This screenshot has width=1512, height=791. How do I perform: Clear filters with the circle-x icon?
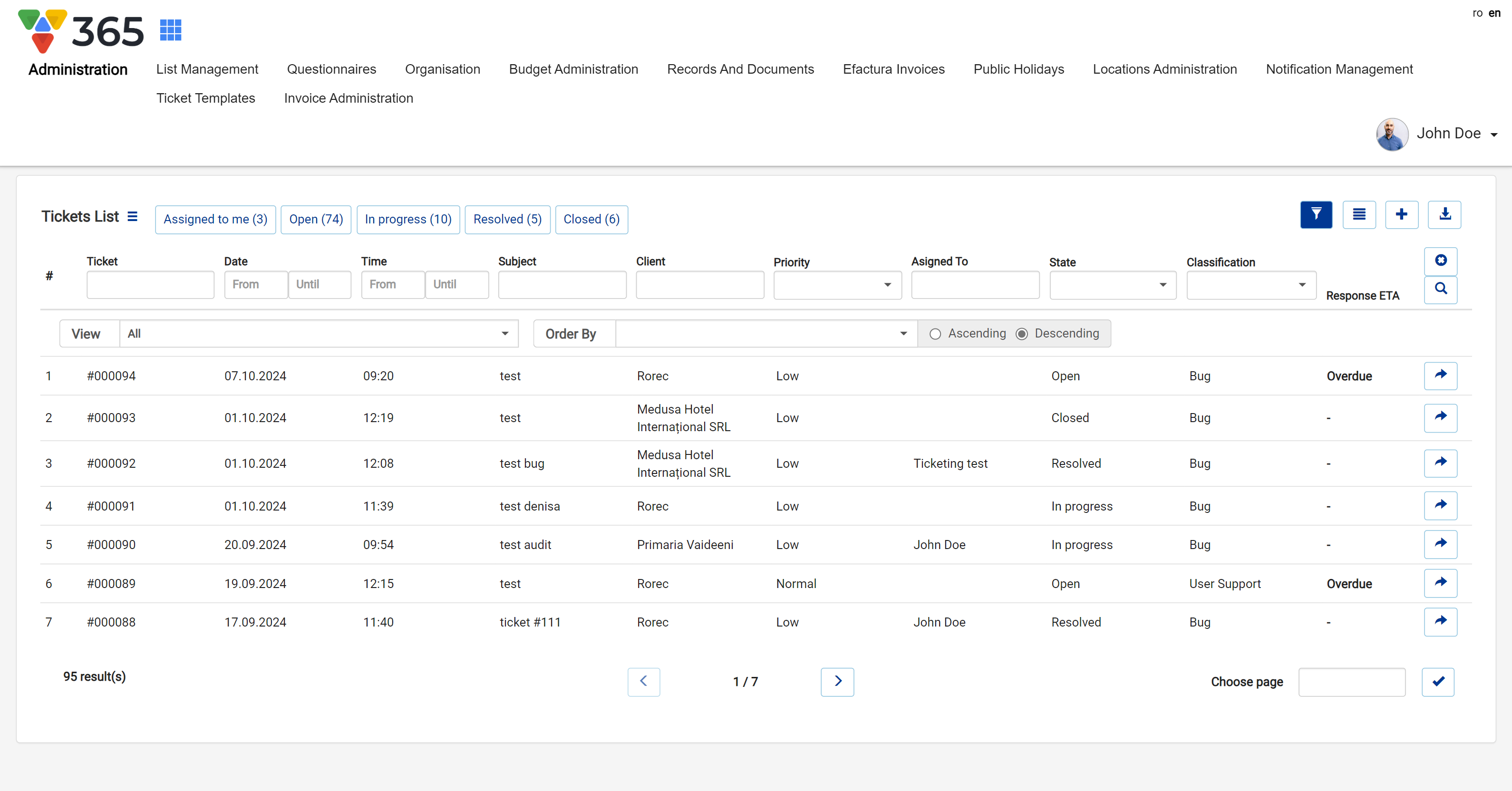click(1440, 260)
